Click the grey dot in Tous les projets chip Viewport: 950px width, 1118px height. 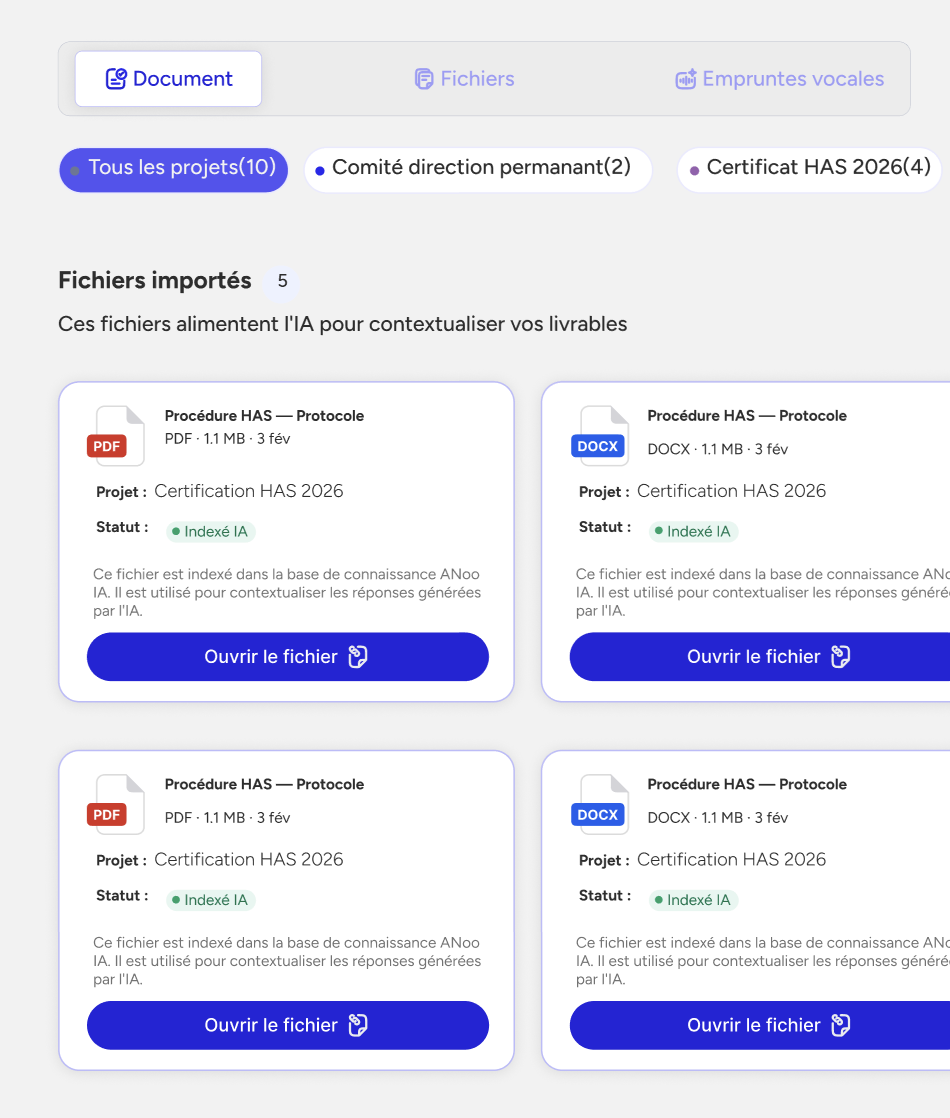(x=74, y=171)
